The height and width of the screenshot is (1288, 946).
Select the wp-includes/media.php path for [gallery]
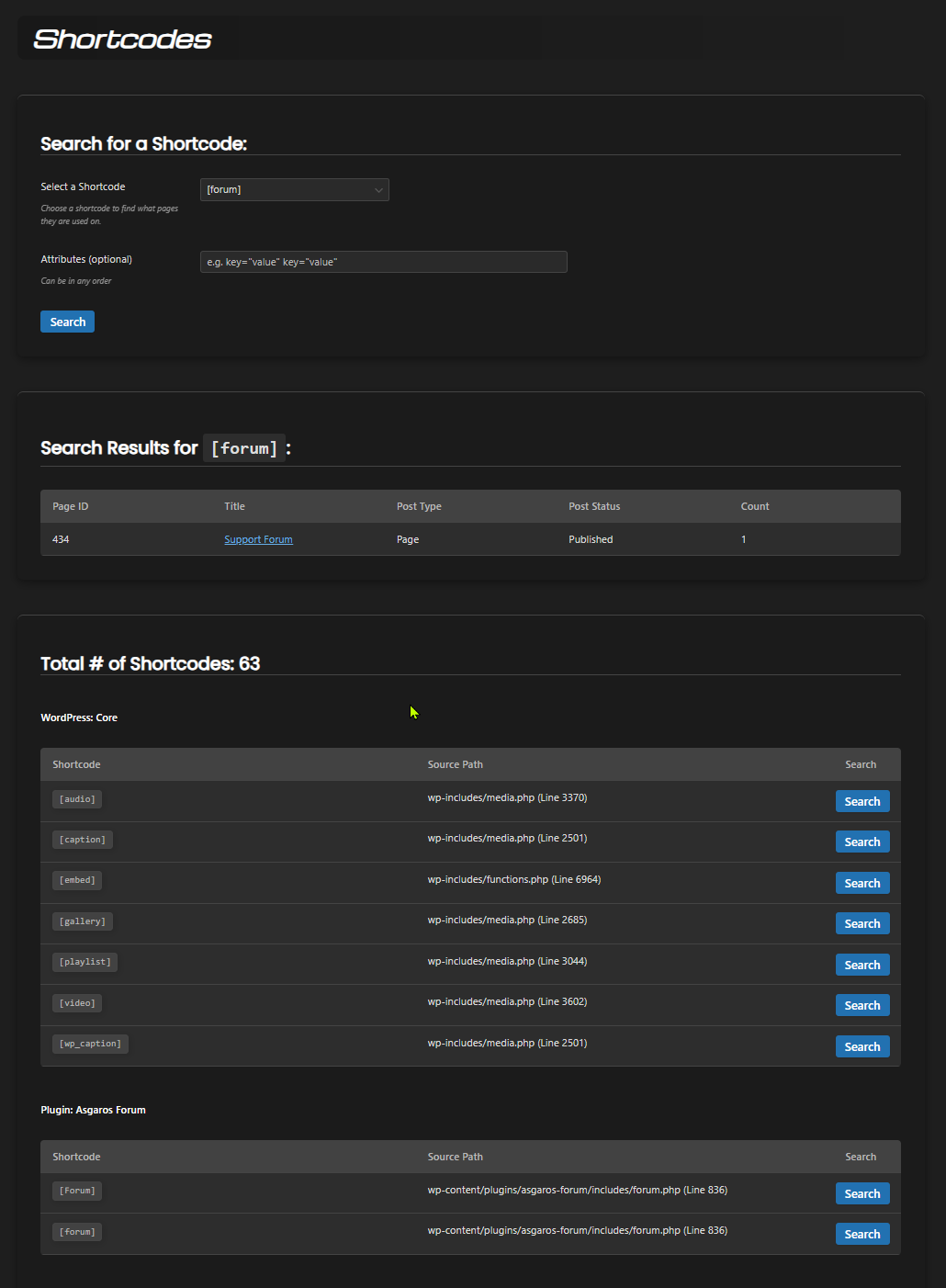[507, 920]
